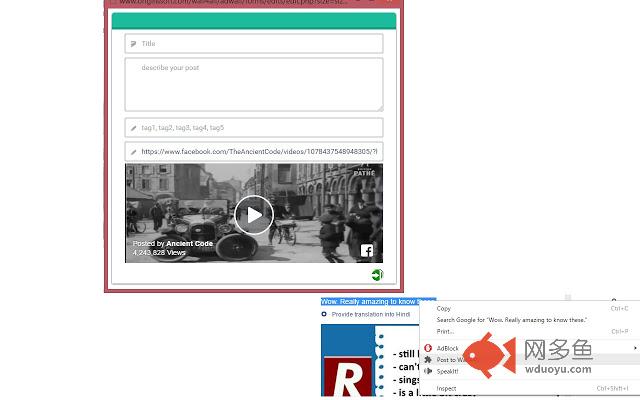Click the puzzle piece extension icon

tap(428, 360)
